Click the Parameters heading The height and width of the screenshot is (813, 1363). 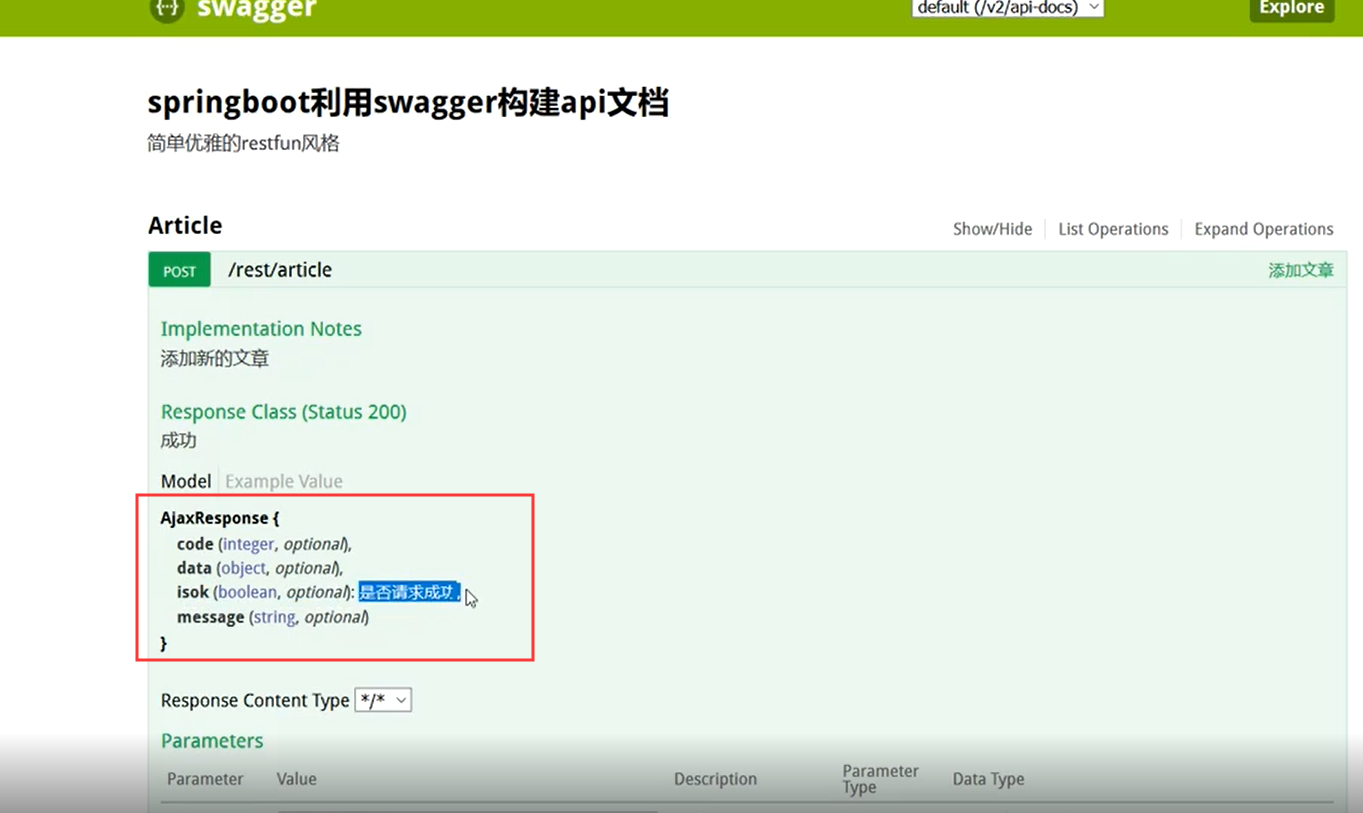click(212, 741)
